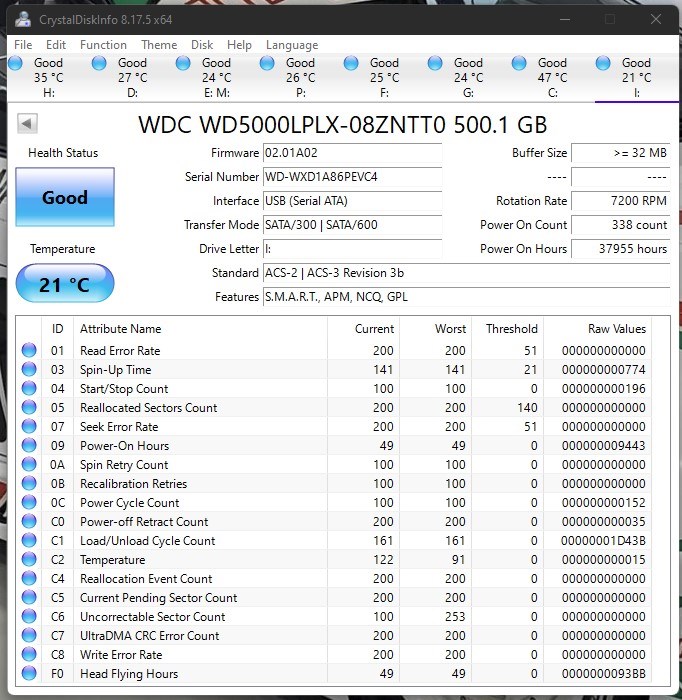This screenshot has width=682, height=700.
Task: Click status orb for Read Error Rate row
Action: click(x=29, y=350)
